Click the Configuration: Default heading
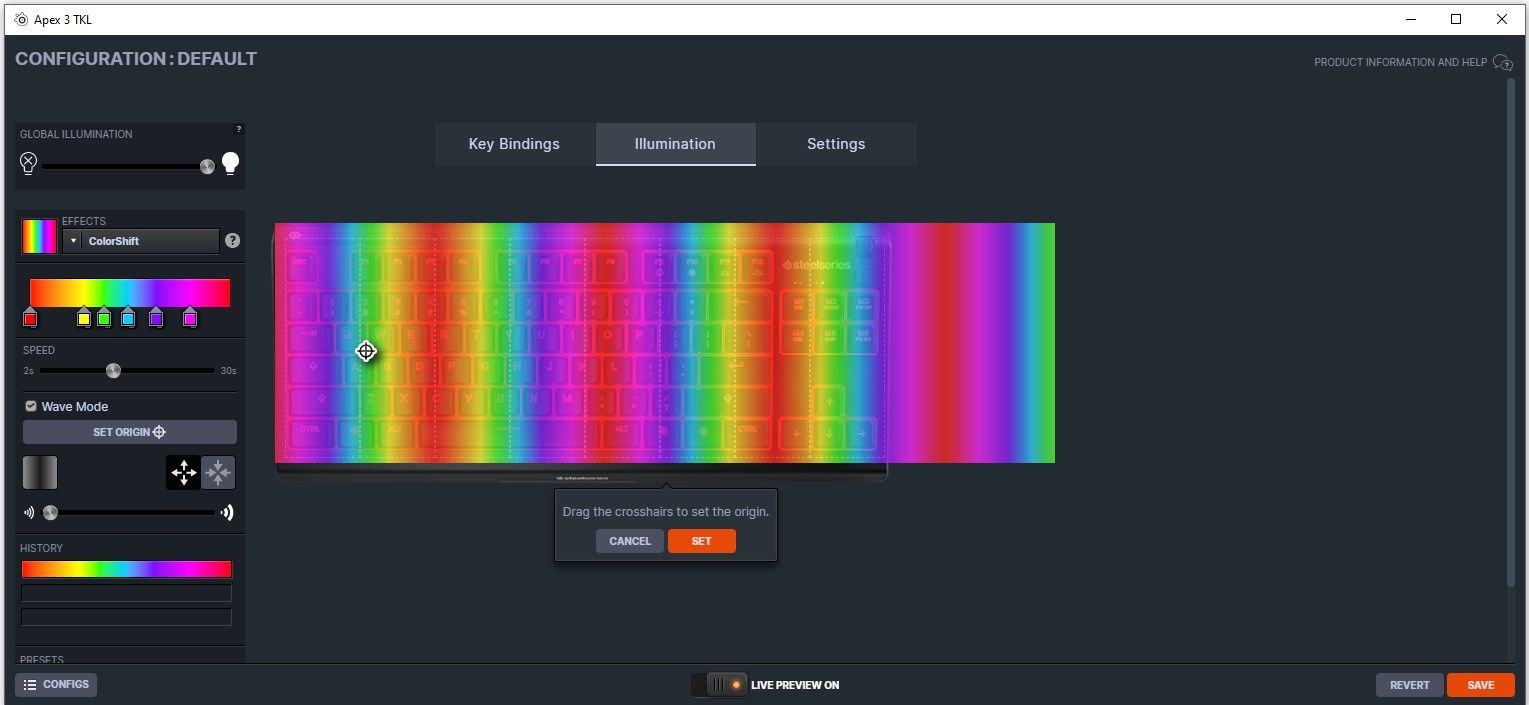 pos(136,59)
